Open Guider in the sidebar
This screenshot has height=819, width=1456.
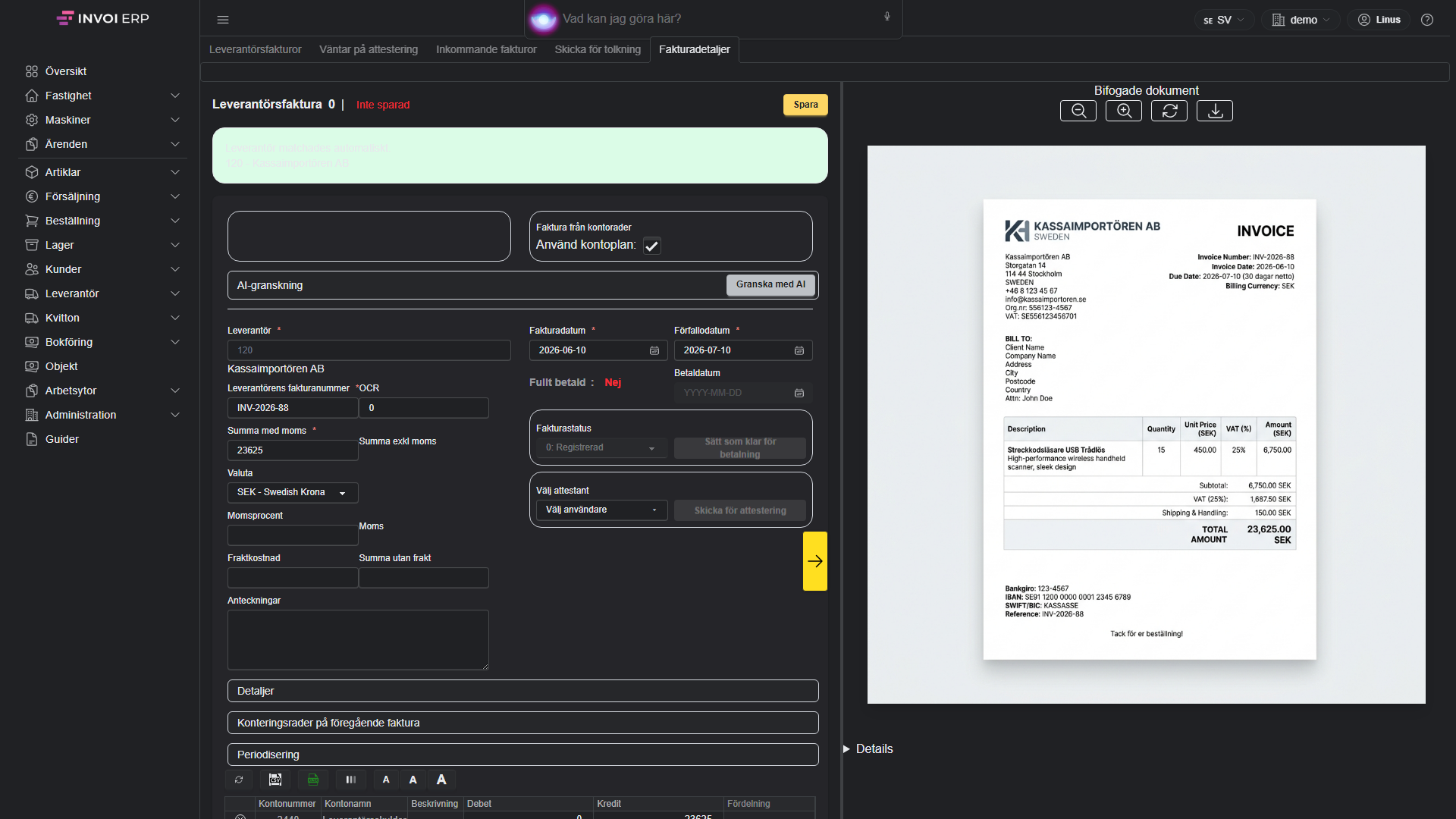tap(102, 439)
